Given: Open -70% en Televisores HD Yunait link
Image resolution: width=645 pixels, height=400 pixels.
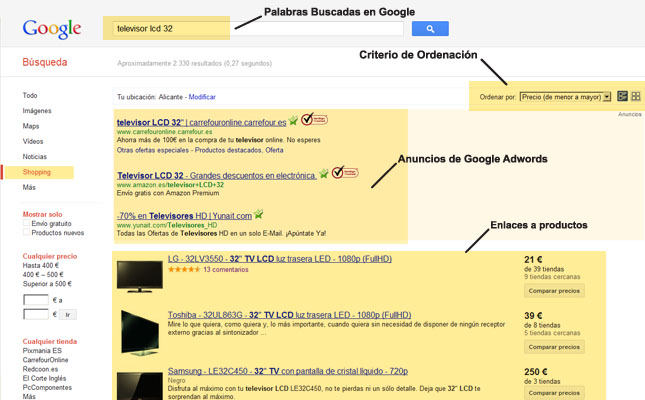Looking at the screenshot, I should coord(184,216).
